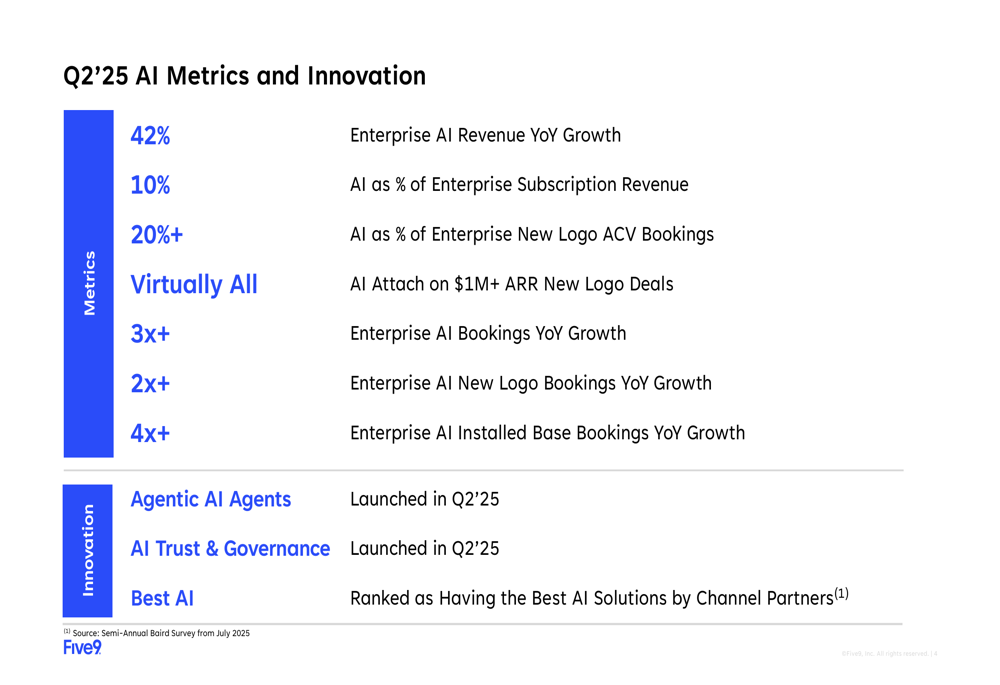Click the 2x+ metric value
The width and height of the screenshot is (1000, 685).
[x=150, y=384]
